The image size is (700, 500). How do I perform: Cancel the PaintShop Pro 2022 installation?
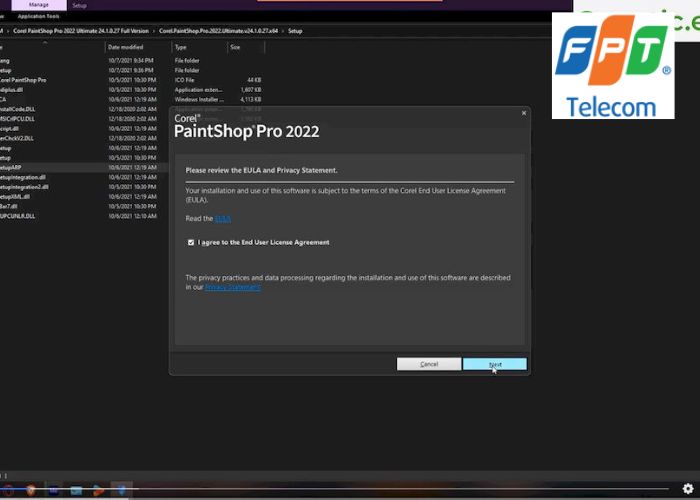tap(429, 364)
